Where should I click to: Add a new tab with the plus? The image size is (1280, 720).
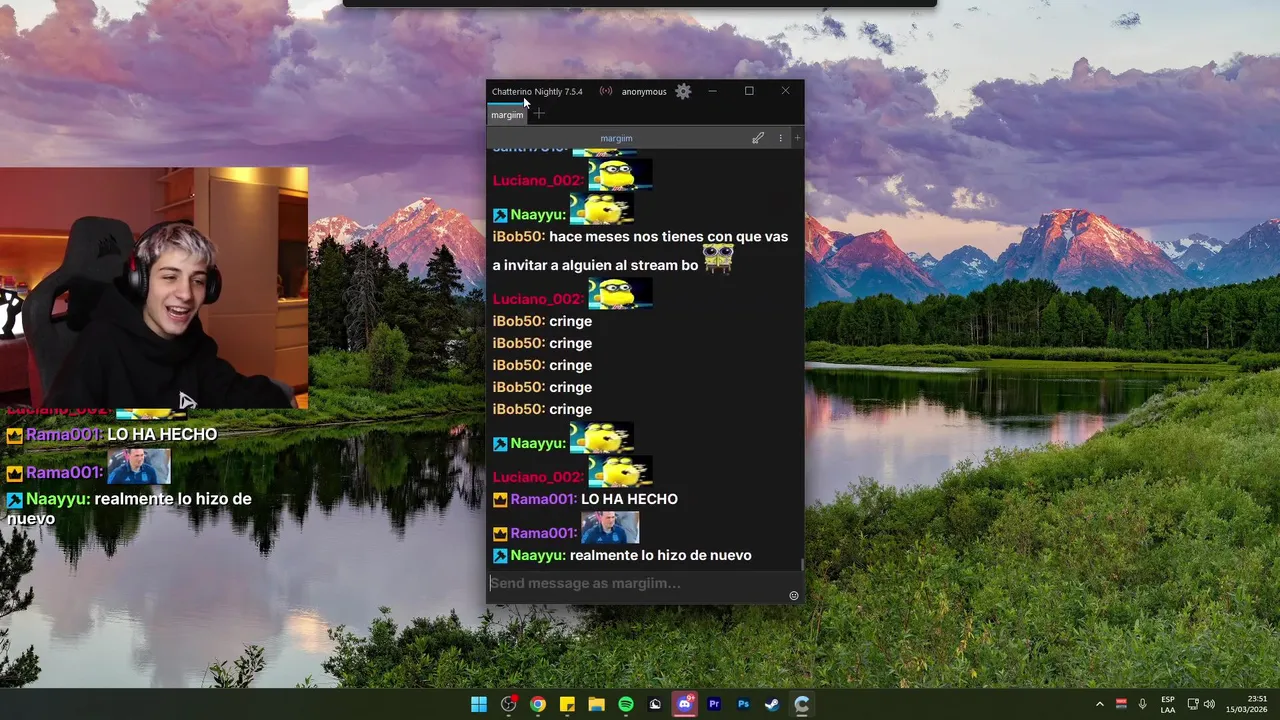click(x=539, y=114)
